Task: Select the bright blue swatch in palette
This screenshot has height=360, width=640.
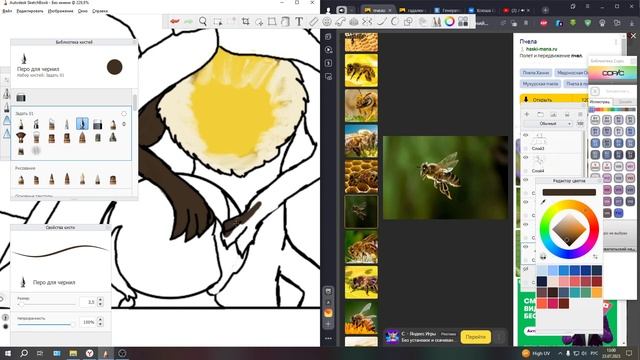Action: [x=564, y=270]
